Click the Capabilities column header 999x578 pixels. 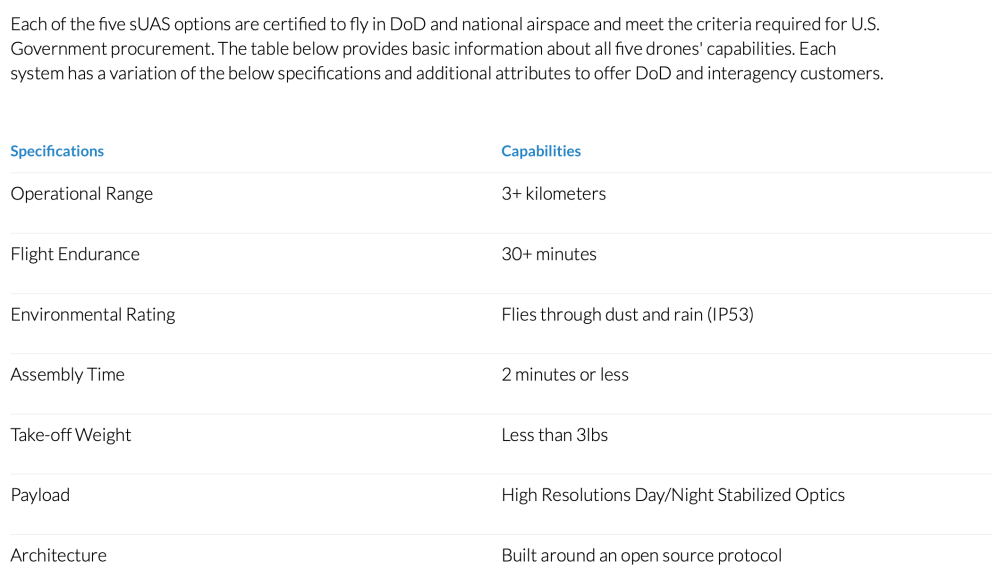click(541, 151)
